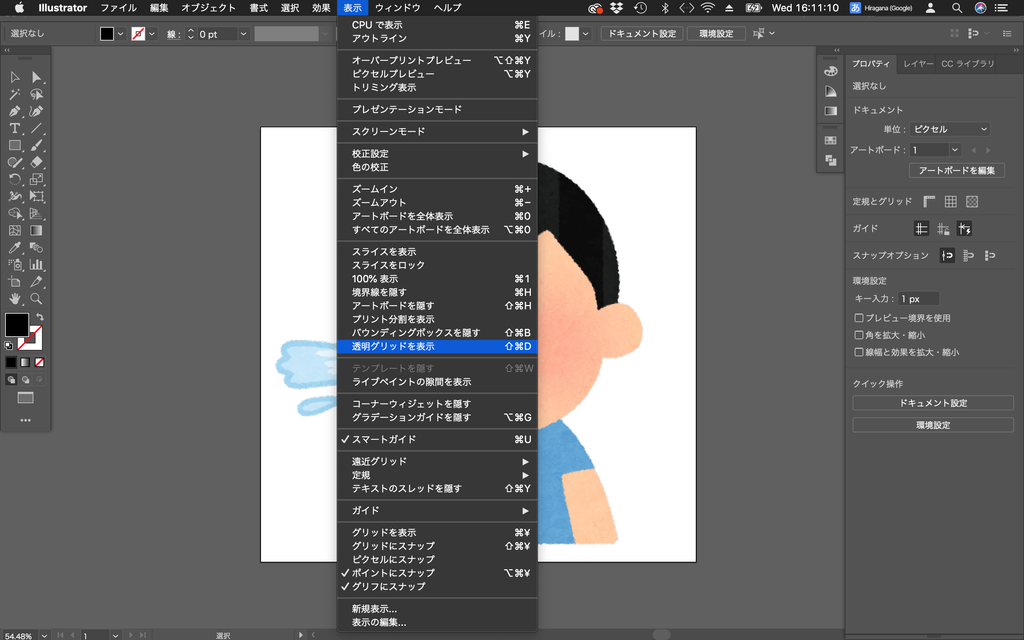
Task: Select the Column Graph tool
Action: [37, 264]
